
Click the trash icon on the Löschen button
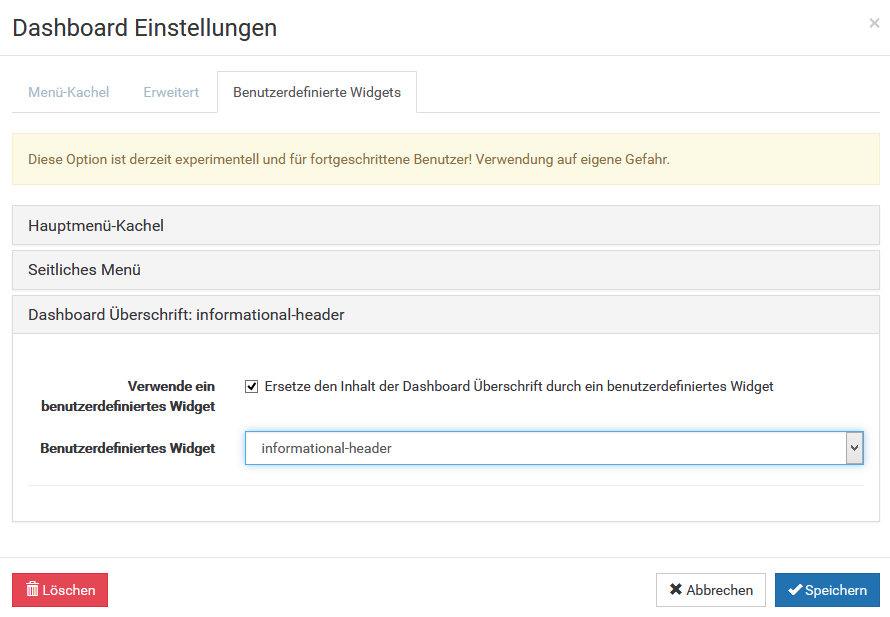pyautogui.click(x=32, y=590)
